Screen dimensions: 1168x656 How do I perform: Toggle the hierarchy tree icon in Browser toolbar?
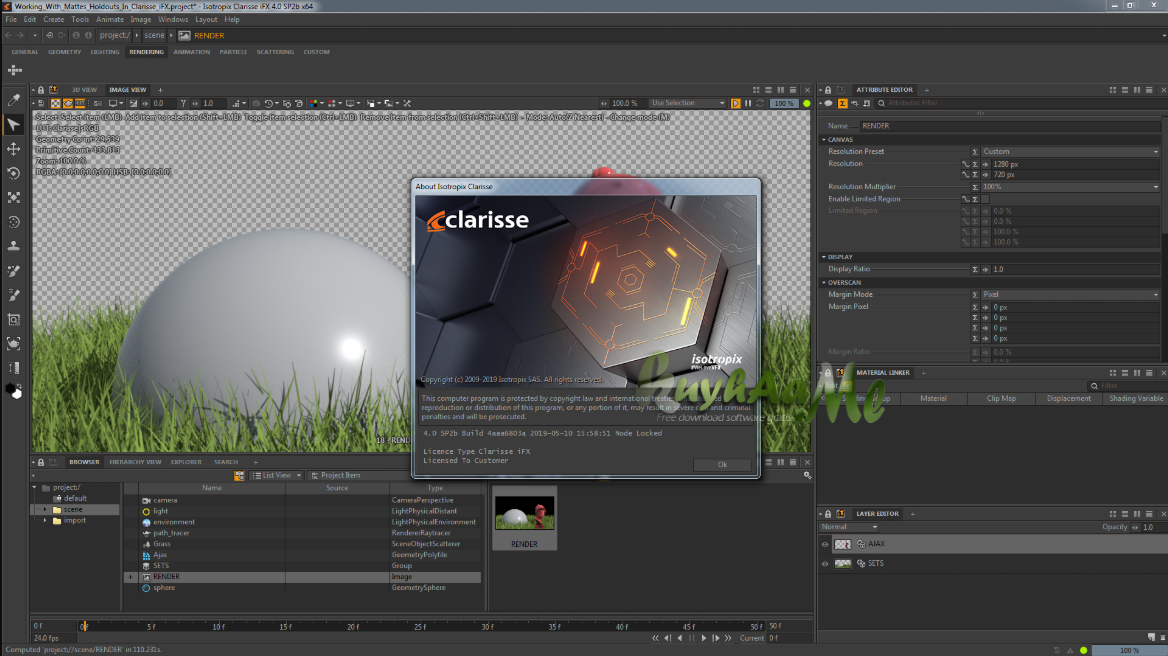pos(239,476)
